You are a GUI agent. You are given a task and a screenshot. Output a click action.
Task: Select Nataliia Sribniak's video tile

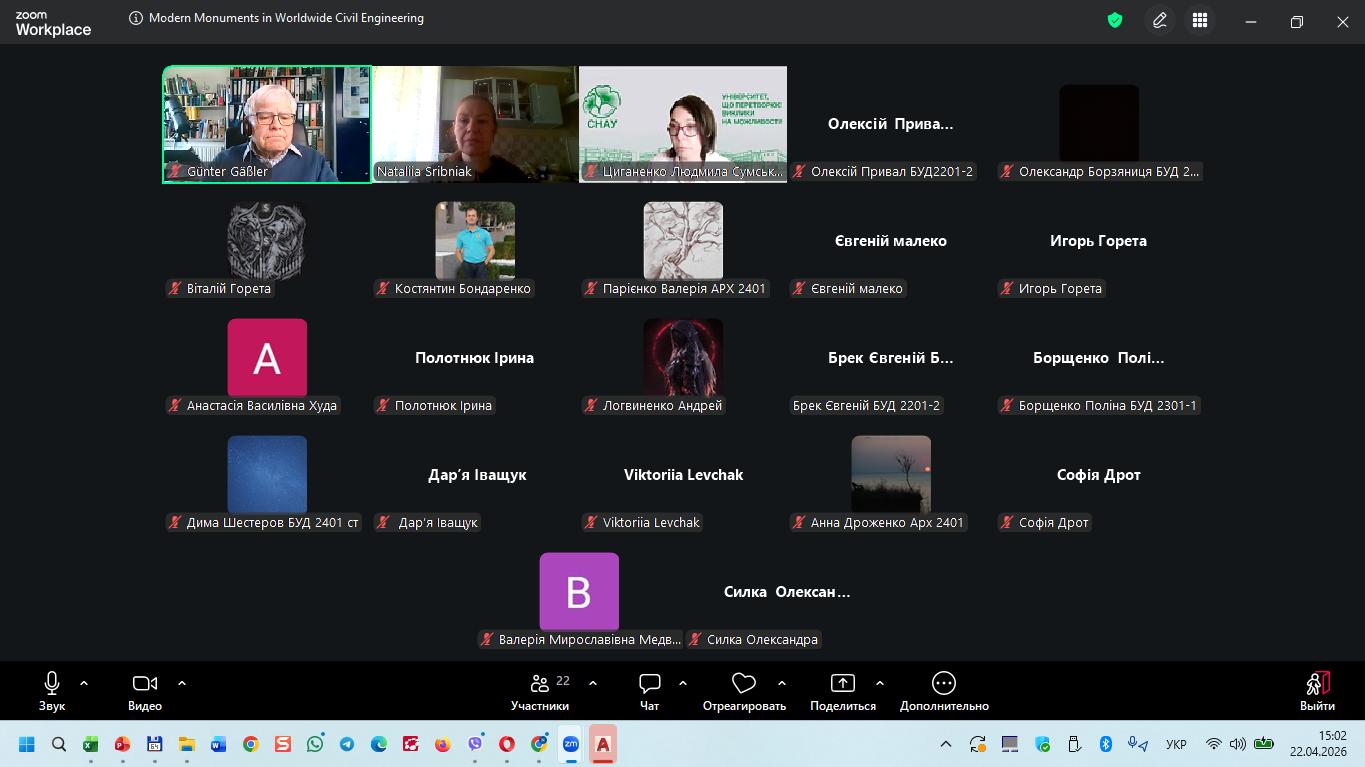click(475, 124)
